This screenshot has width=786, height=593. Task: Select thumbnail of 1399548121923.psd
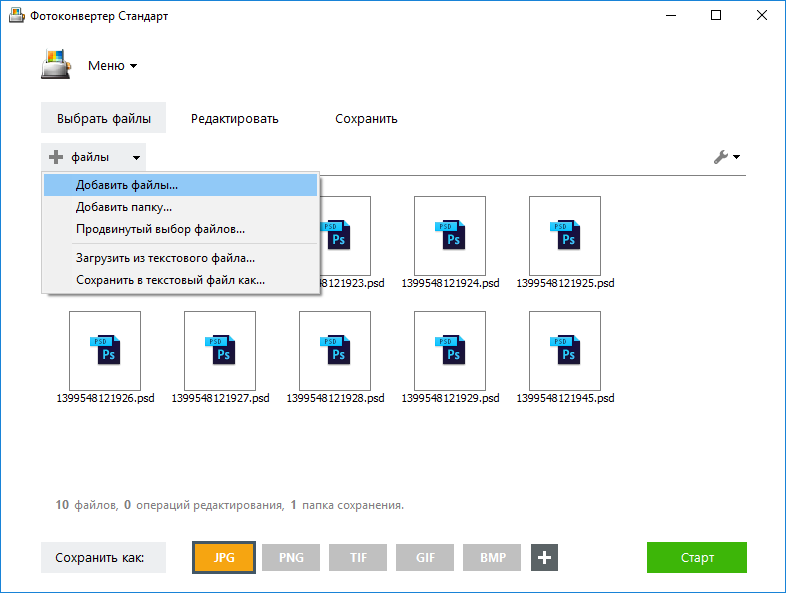click(345, 236)
